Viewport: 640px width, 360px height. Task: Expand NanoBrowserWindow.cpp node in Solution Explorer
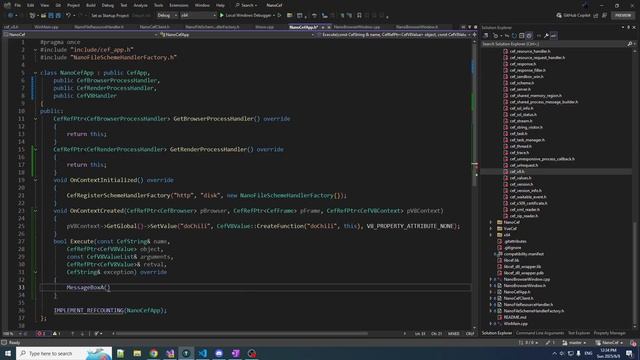(491, 280)
